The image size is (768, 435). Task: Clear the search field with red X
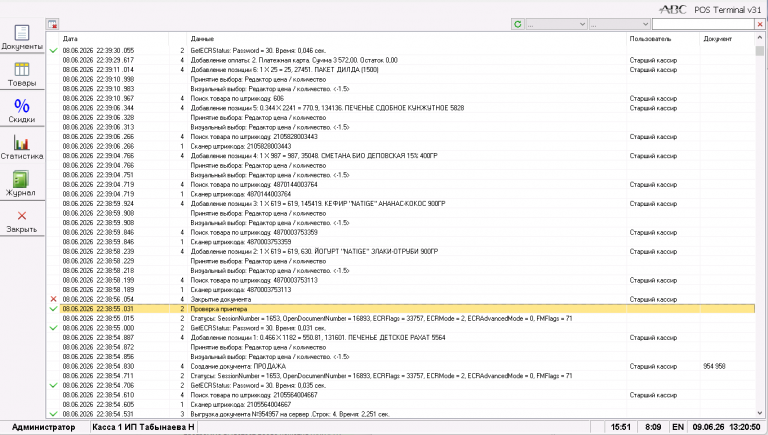point(760,24)
